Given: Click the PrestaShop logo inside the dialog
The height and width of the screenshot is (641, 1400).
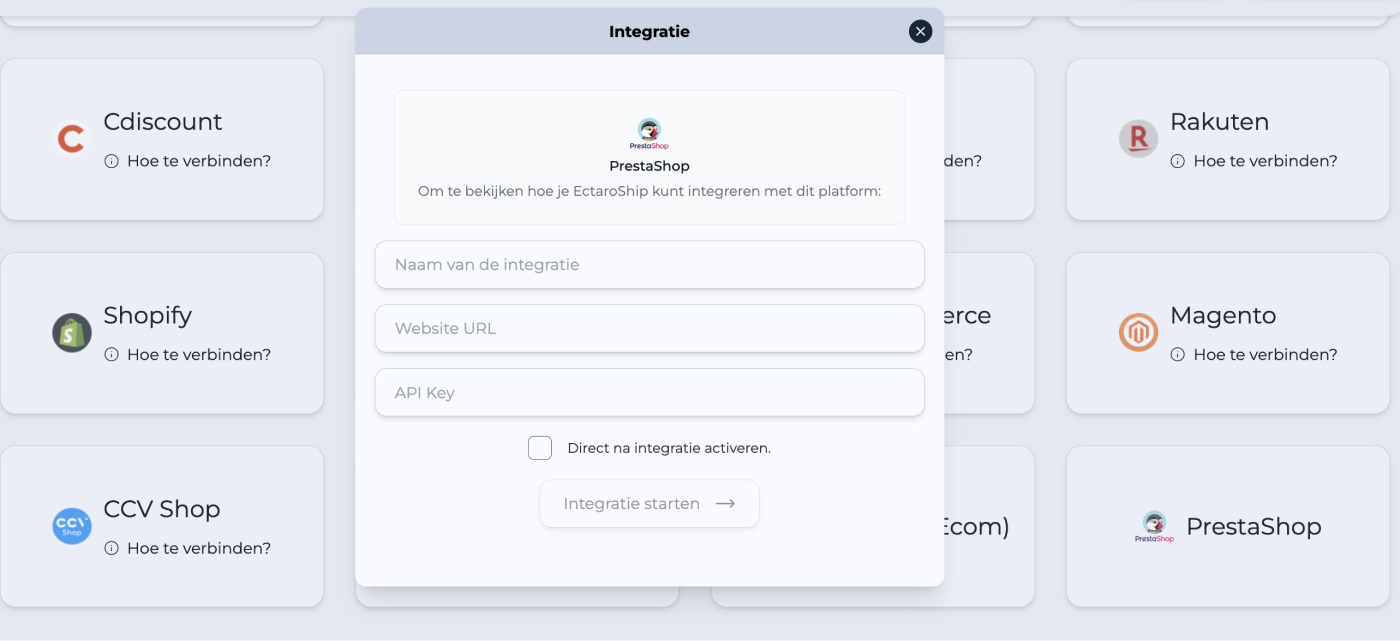Looking at the screenshot, I should coord(649,134).
